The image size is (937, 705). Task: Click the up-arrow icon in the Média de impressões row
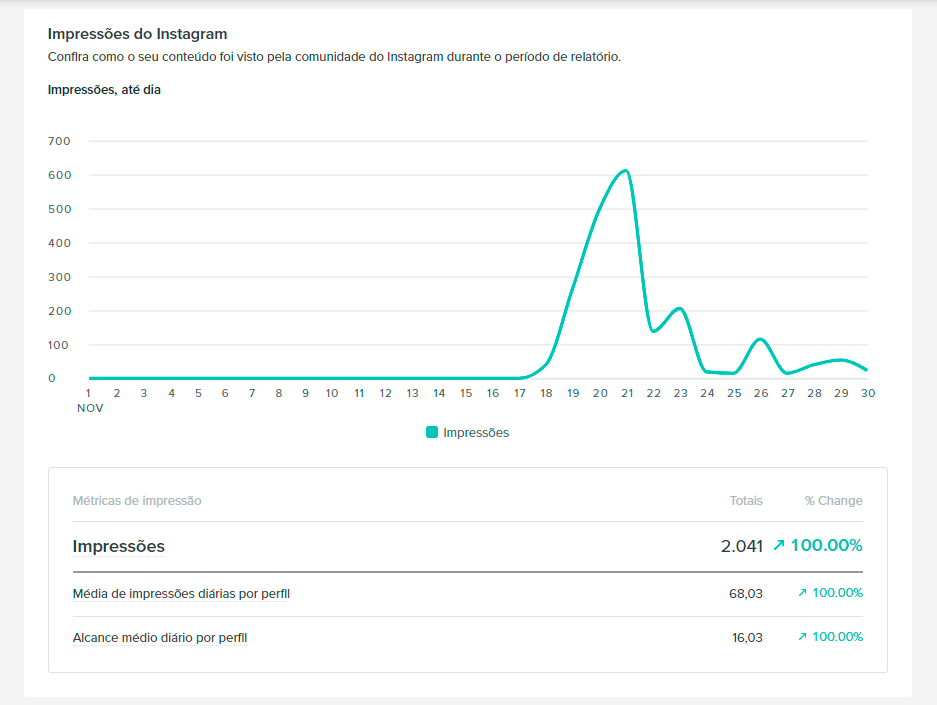[x=803, y=593]
